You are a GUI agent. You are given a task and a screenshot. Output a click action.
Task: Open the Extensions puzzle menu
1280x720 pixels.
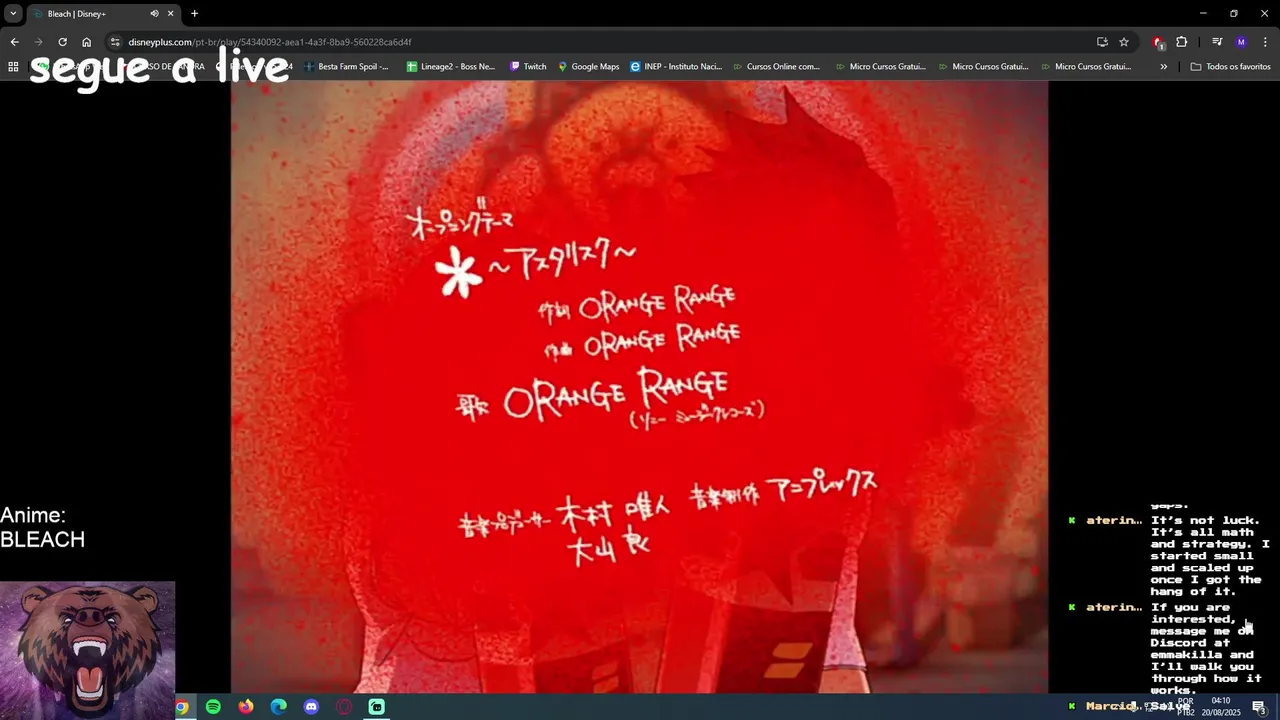click(x=1182, y=42)
